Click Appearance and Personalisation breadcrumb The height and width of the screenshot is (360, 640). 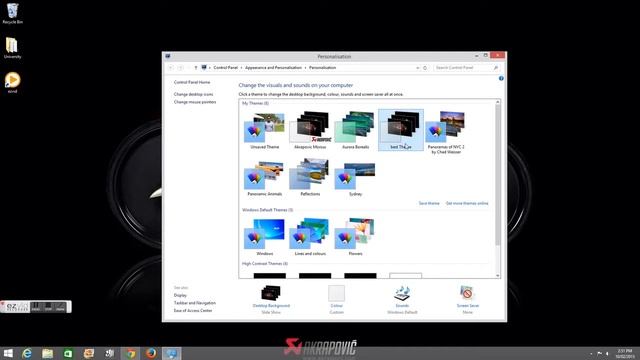click(x=273, y=68)
